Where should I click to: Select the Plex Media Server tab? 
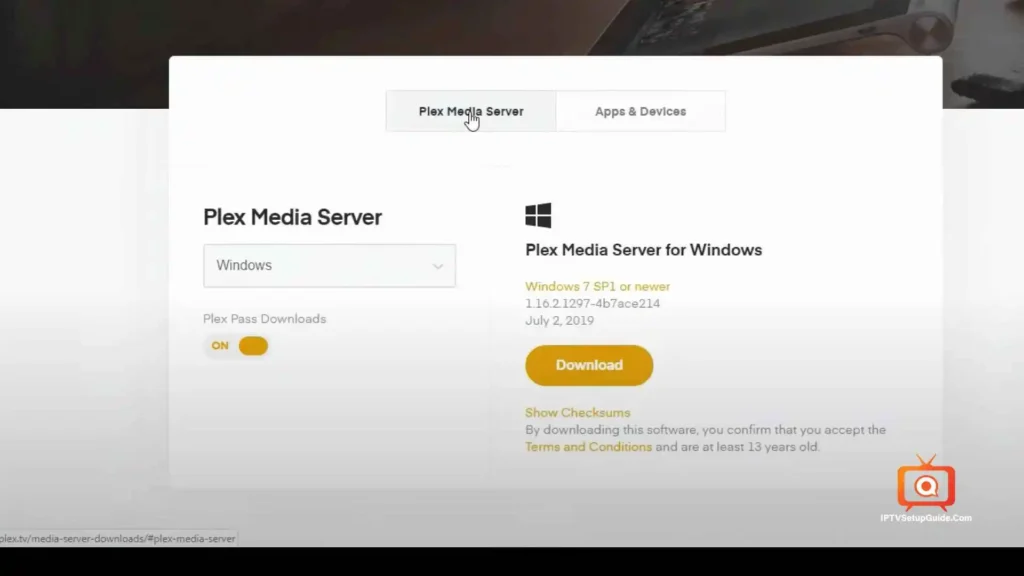click(x=470, y=111)
